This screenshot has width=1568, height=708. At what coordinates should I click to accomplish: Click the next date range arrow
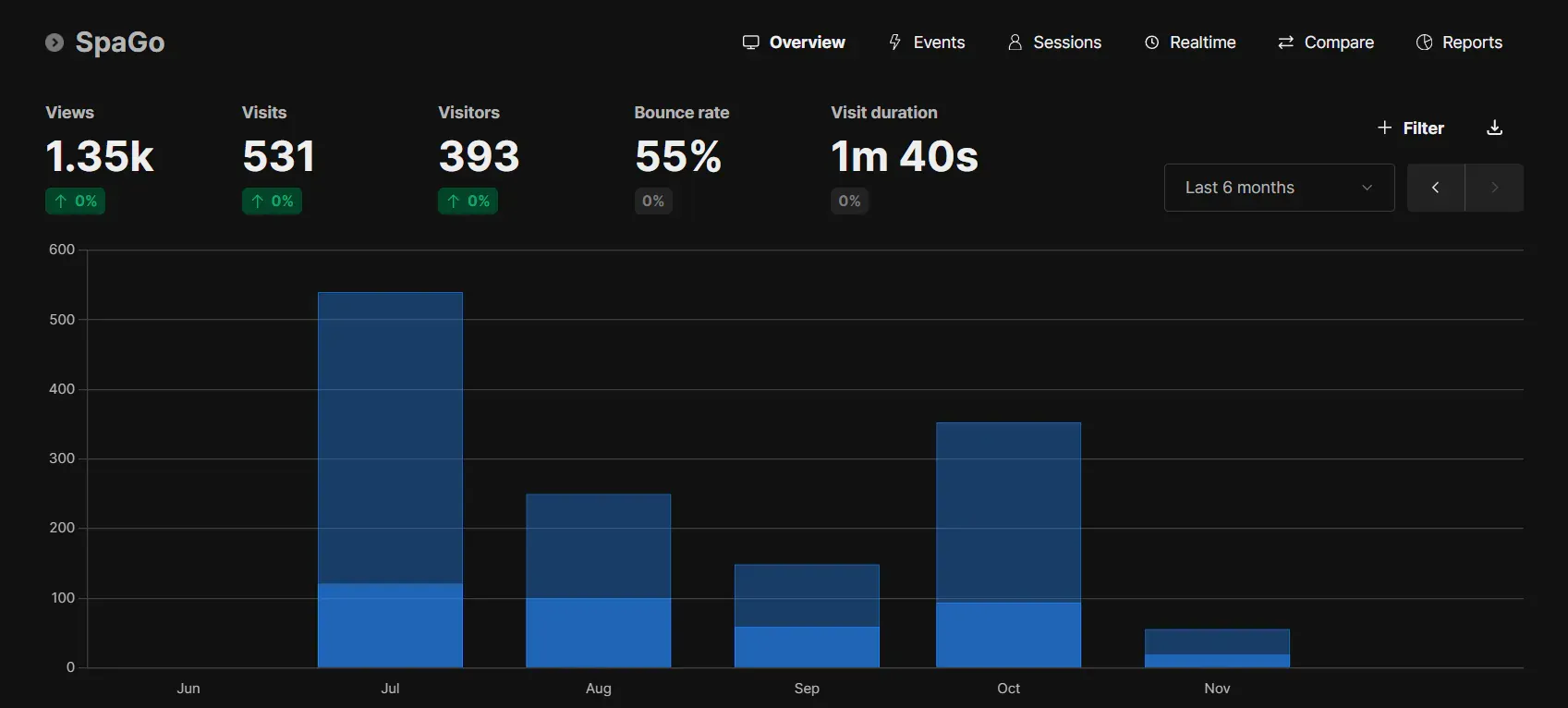click(1494, 188)
